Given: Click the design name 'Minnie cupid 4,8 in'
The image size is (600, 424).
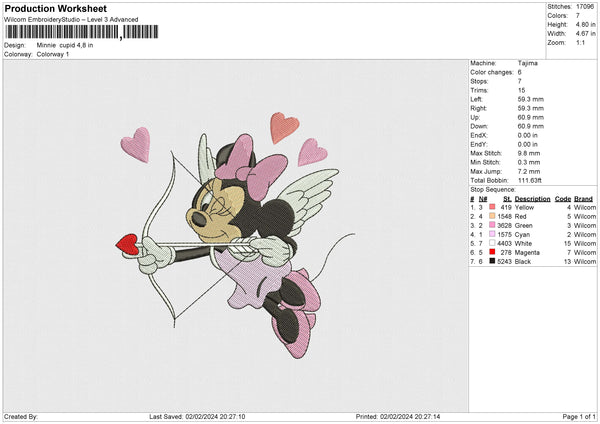Looking at the screenshot, I should [x=65, y=45].
